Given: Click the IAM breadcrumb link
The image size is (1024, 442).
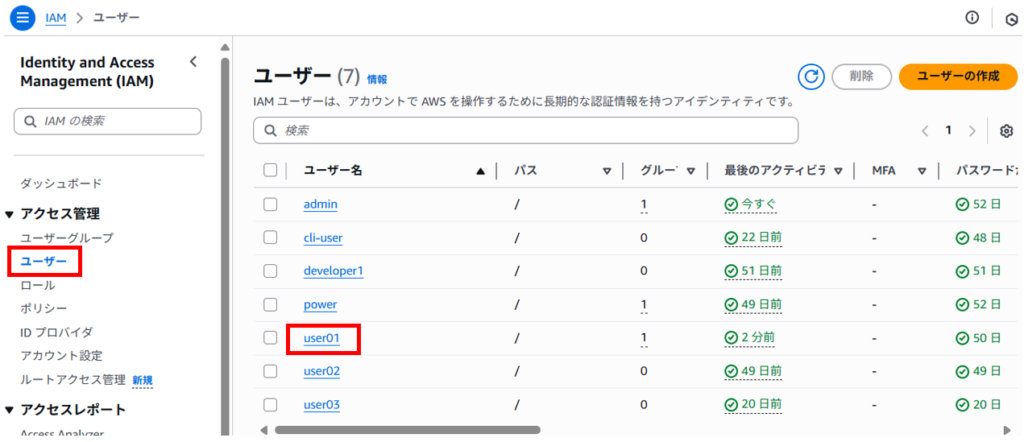Looking at the screenshot, I should coord(56,18).
